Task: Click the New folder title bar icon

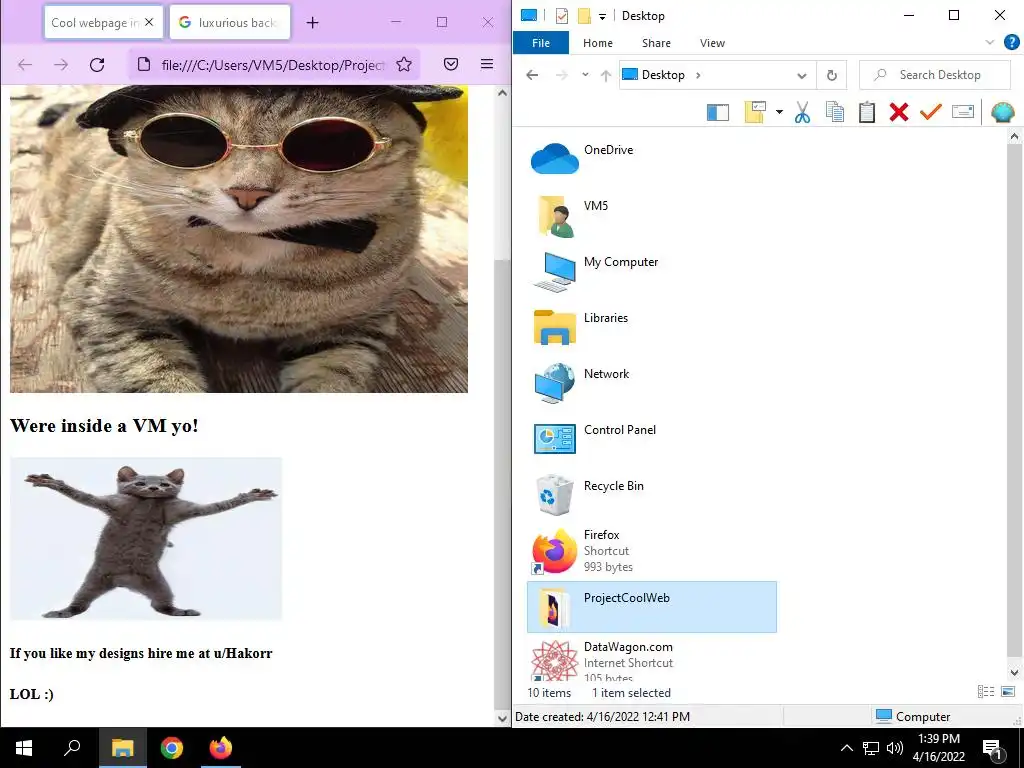Action: pyautogui.click(x=584, y=16)
